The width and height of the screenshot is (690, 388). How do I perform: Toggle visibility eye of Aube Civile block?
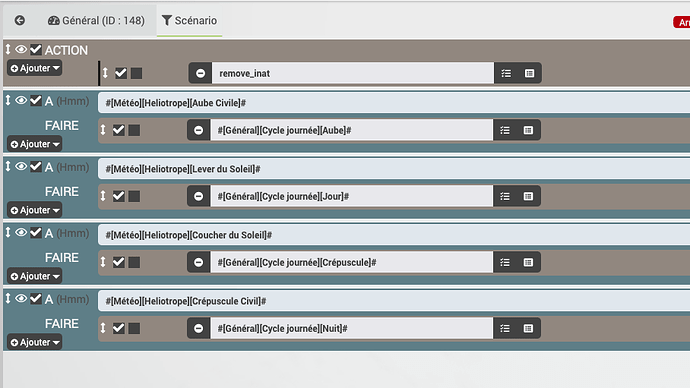pyautogui.click(x=21, y=100)
